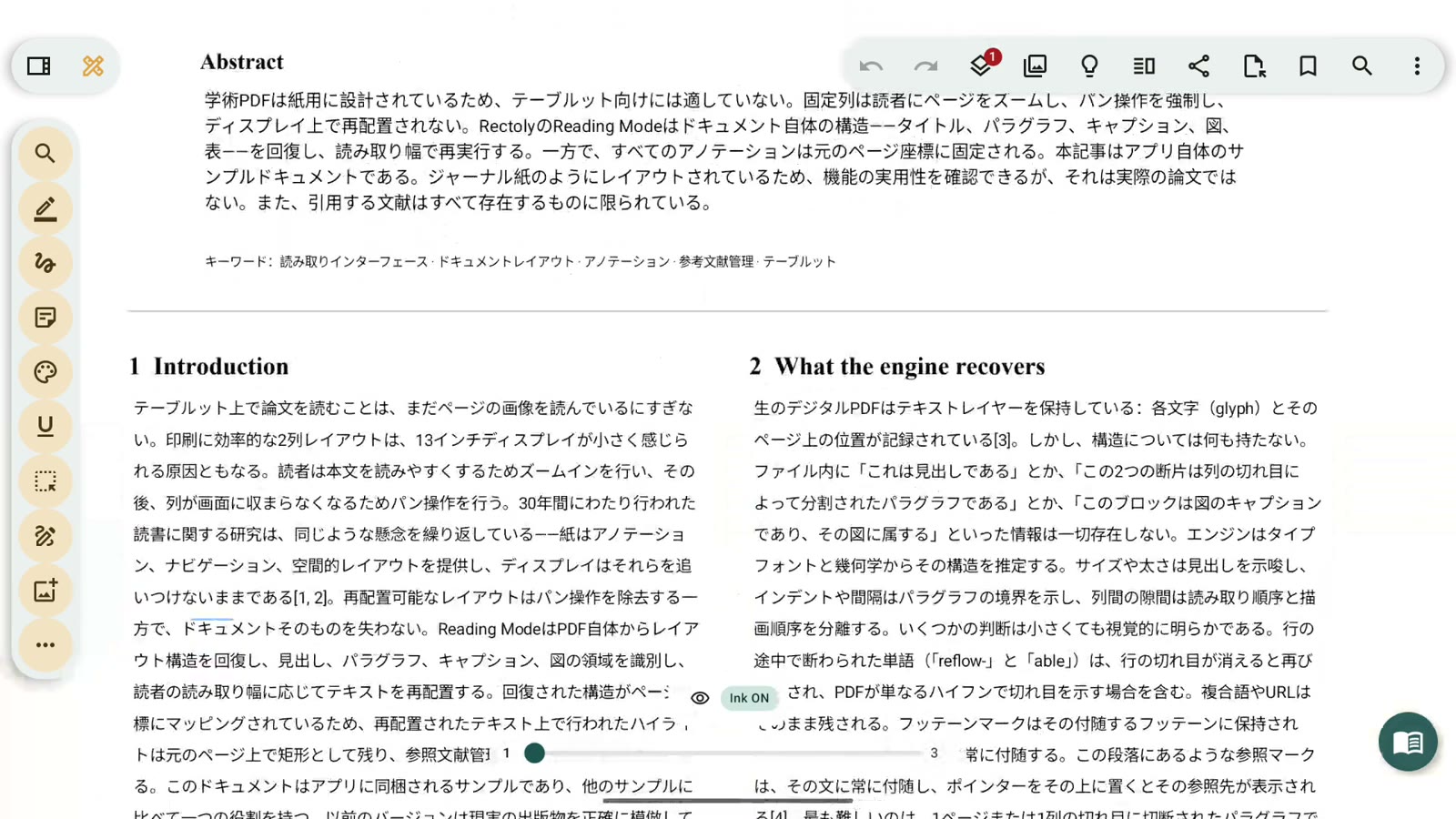Viewport: 1456px width, 819px height.
Task: Open the layers icon with badge
Action: click(x=982, y=65)
